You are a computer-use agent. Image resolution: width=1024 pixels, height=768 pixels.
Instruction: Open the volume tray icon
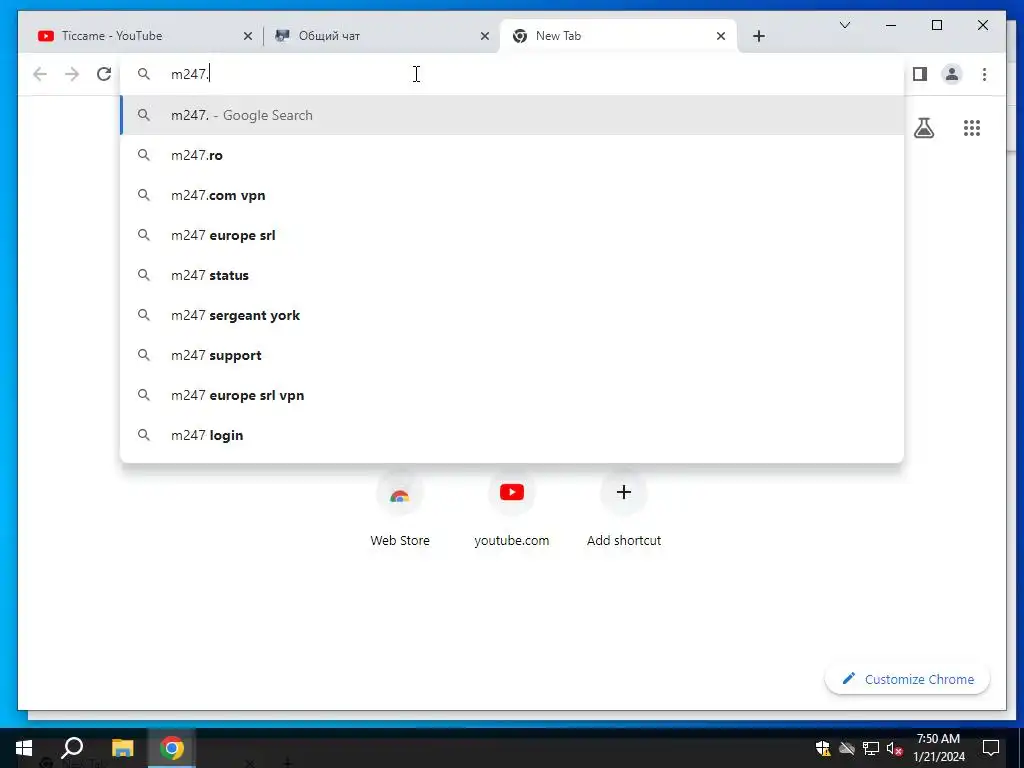(x=895, y=748)
